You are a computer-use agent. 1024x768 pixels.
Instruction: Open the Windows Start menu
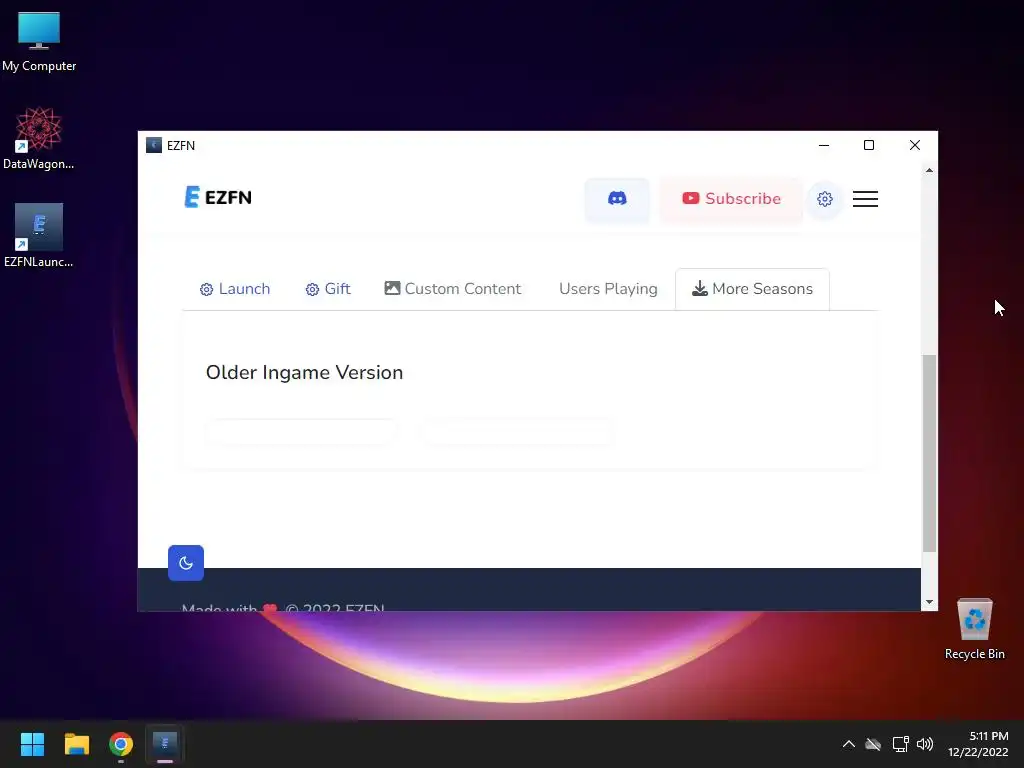click(x=32, y=744)
